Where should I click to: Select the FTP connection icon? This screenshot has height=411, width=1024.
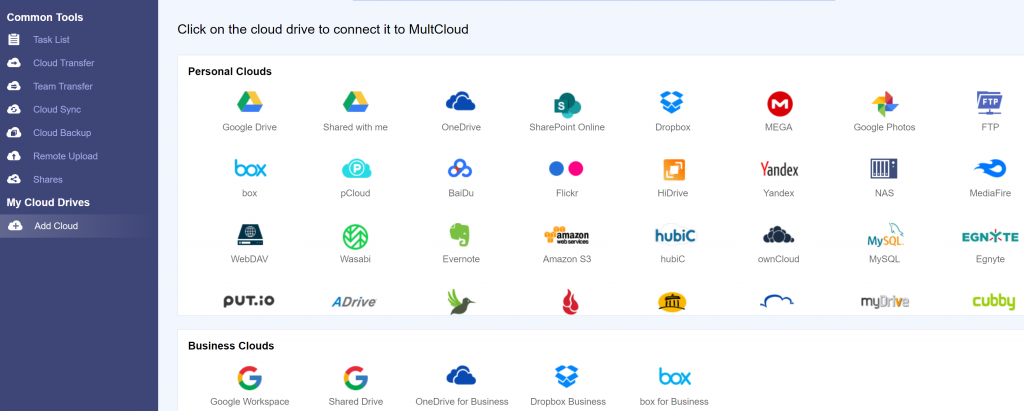990,103
